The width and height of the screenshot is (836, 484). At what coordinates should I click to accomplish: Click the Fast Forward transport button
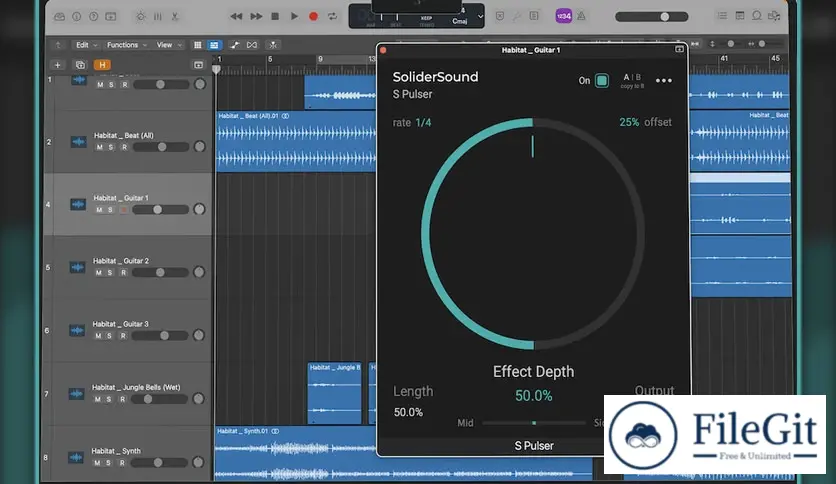[x=256, y=17]
